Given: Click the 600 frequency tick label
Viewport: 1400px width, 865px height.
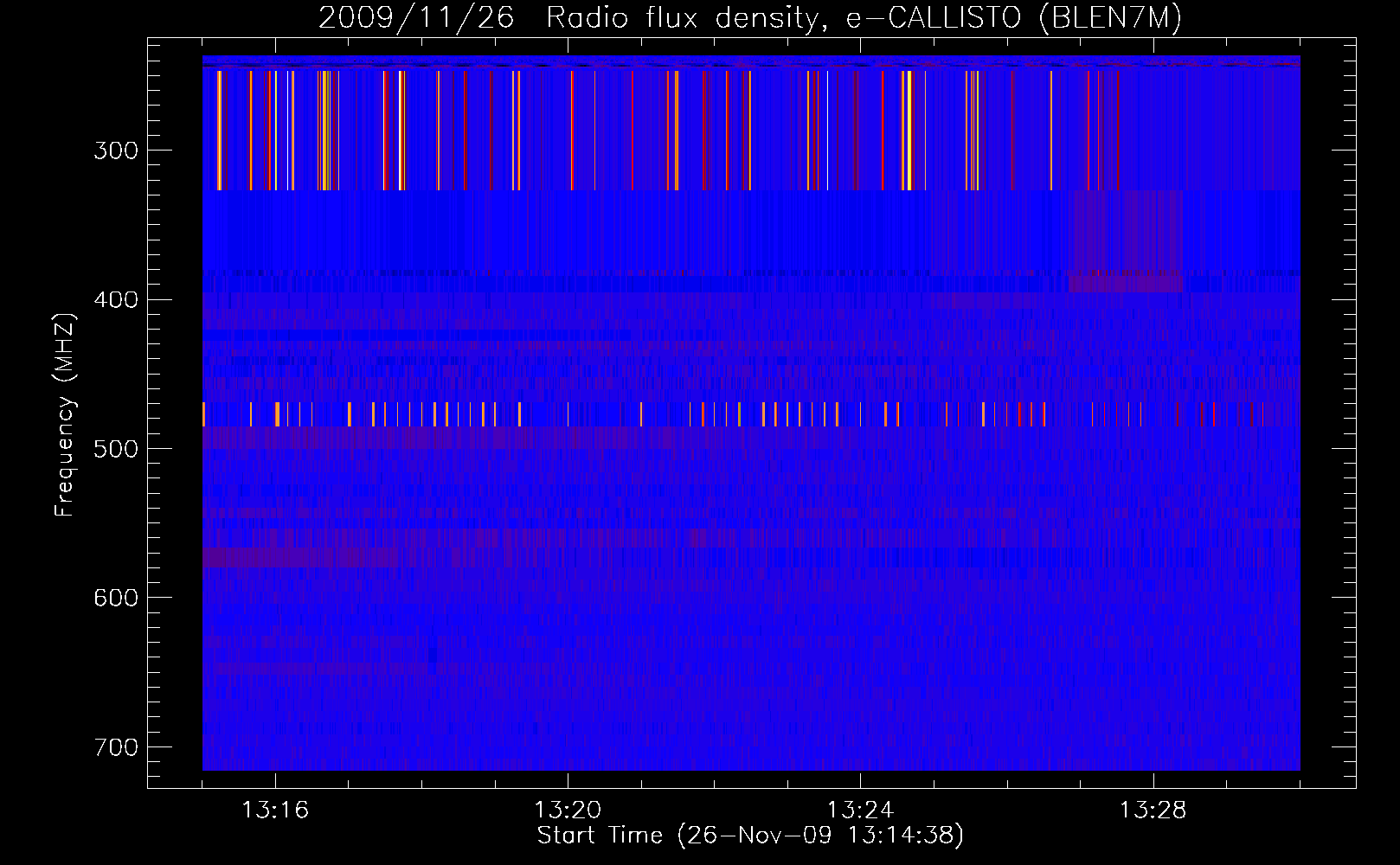Looking at the screenshot, I should (x=116, y=598).
